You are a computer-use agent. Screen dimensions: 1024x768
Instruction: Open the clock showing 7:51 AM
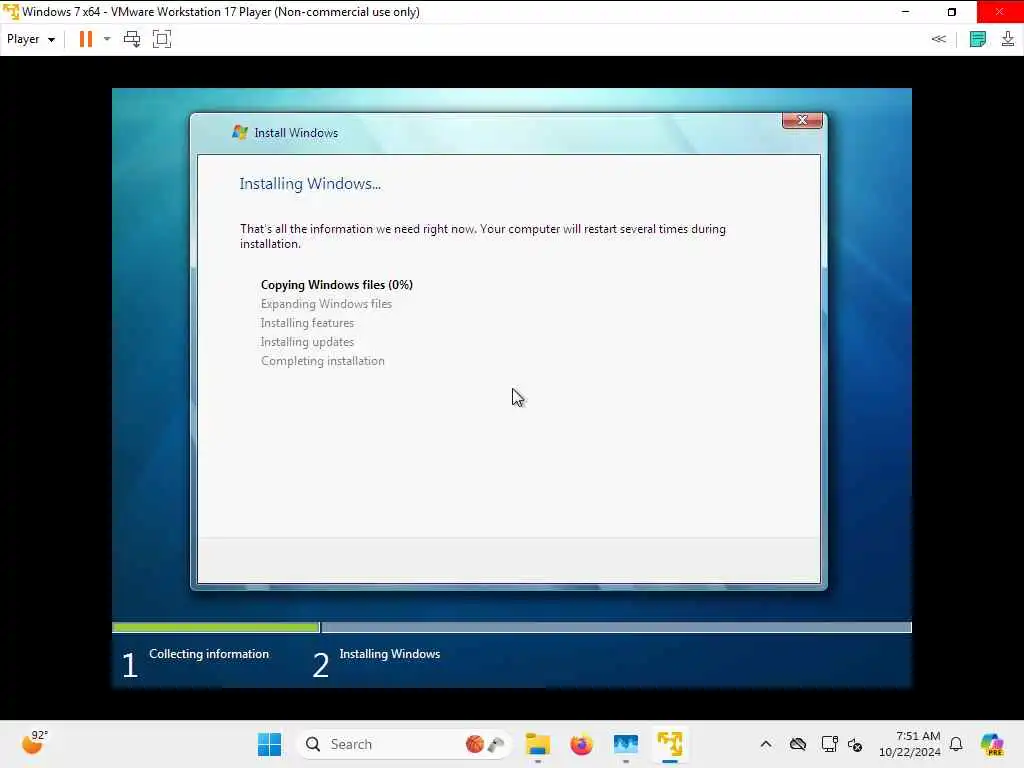coord(910,744)
